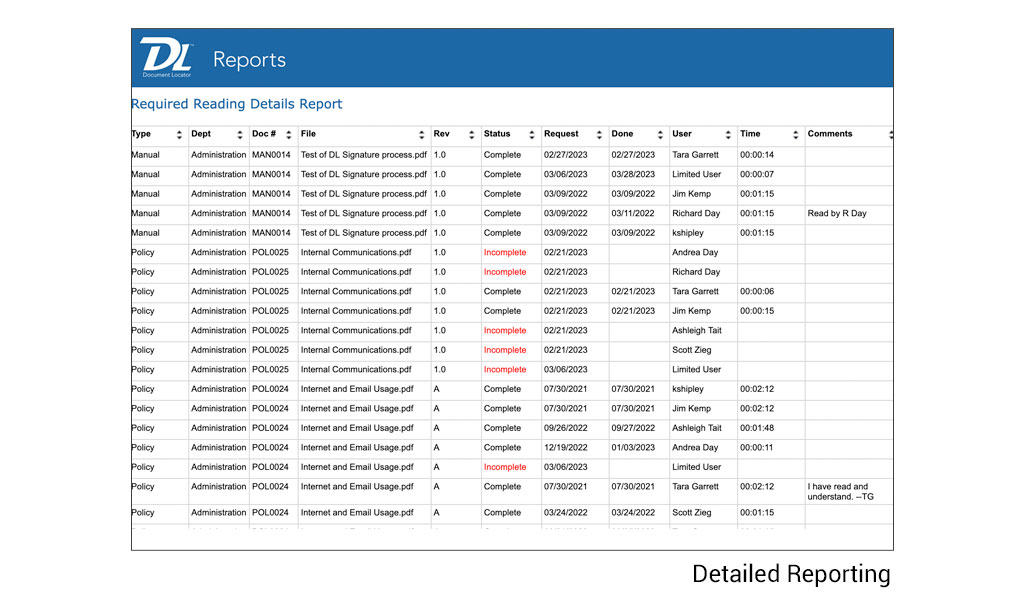Click the Request column header label
The height and width of the screenshot is (614, 1024).
point(561,134)
